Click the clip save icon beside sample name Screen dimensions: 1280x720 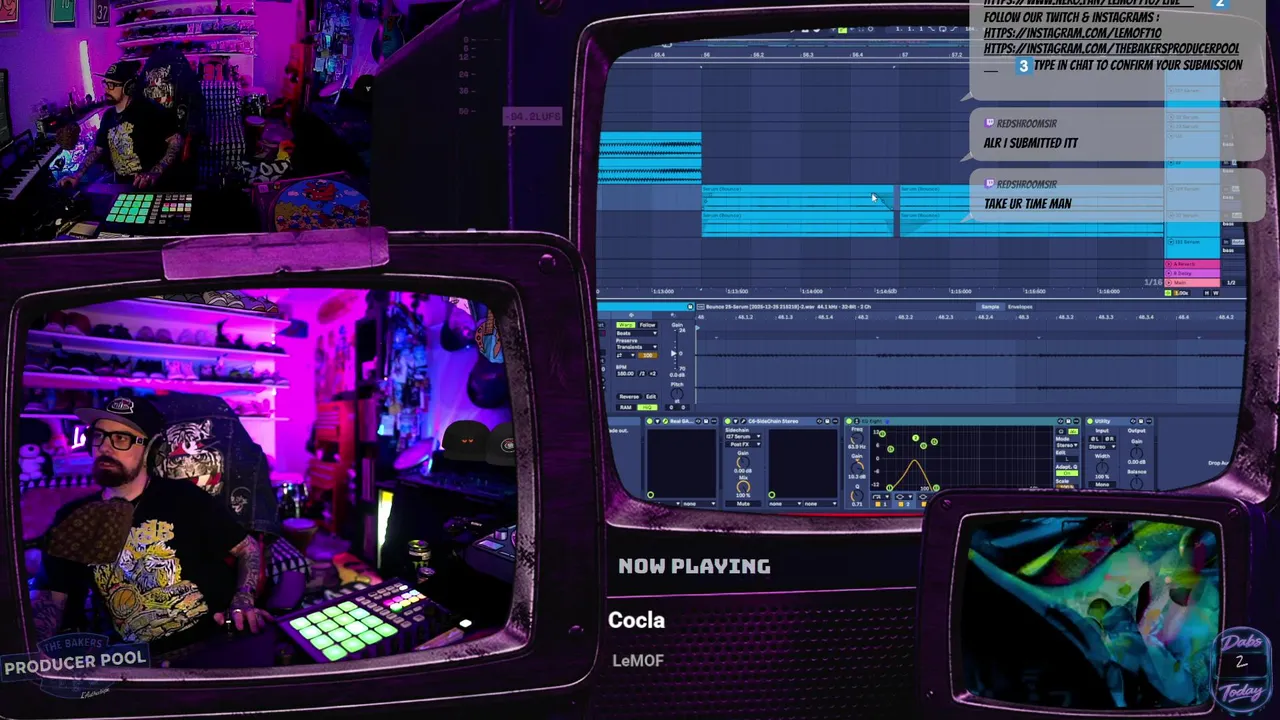[x=690, y=306]
